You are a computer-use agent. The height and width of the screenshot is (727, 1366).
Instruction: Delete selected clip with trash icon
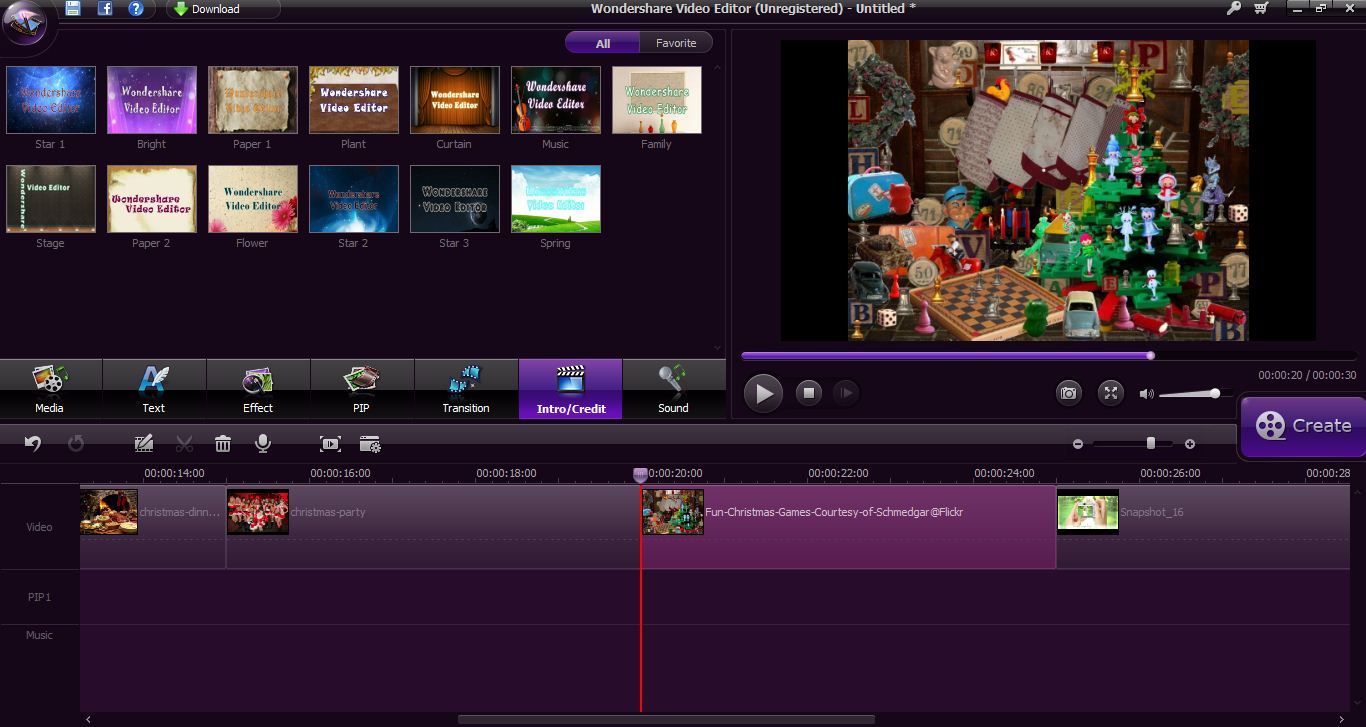pos(223,443)
